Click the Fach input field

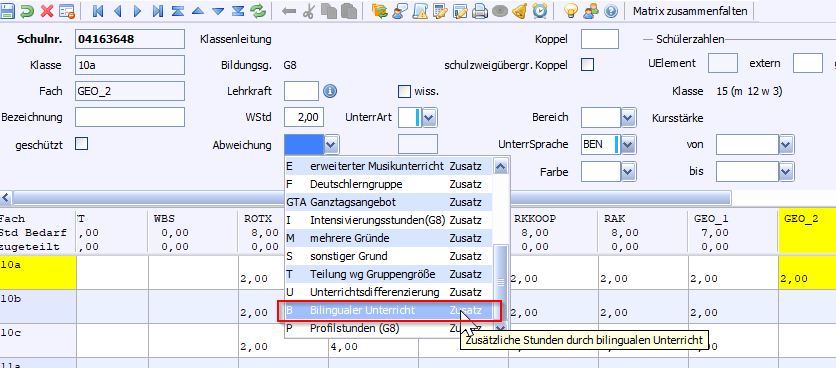[130, 91]
